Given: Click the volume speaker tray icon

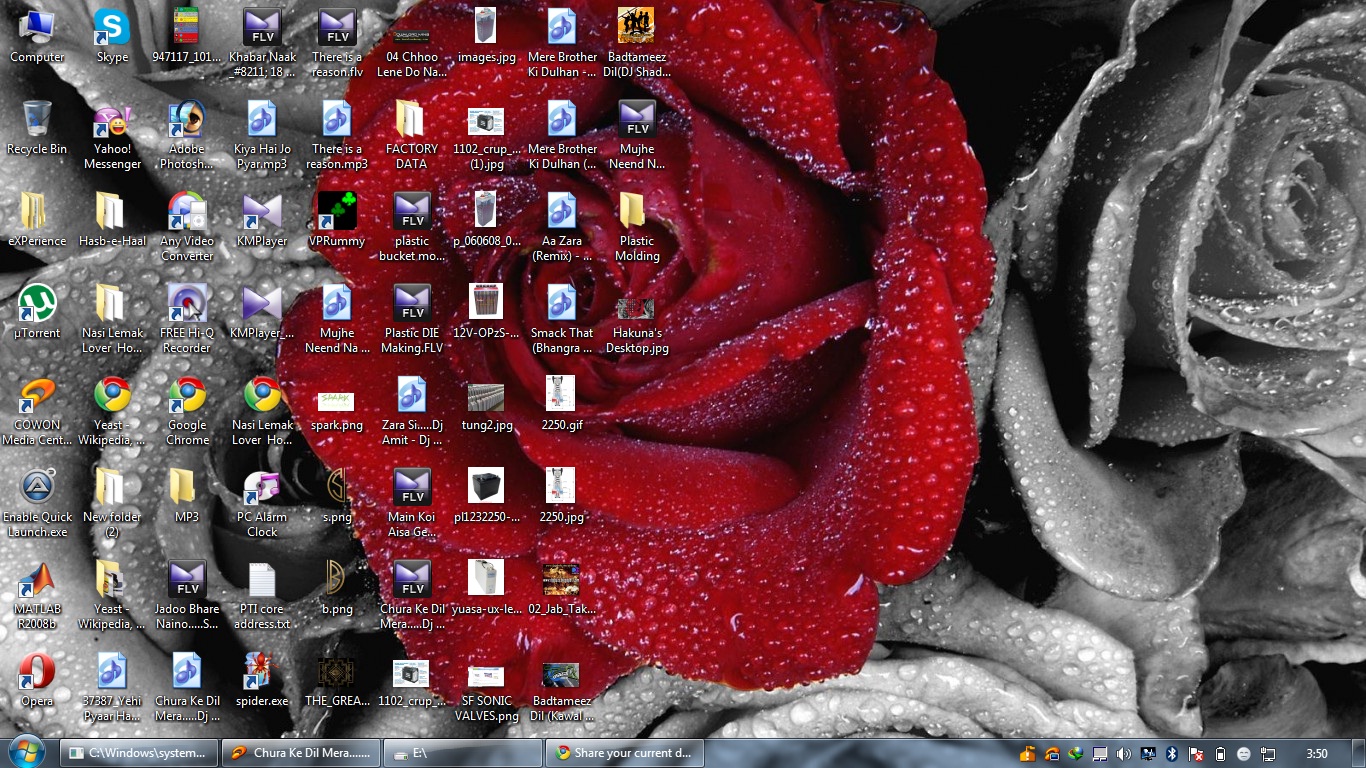Looking at the screenshot, I should click(1124, 753).
